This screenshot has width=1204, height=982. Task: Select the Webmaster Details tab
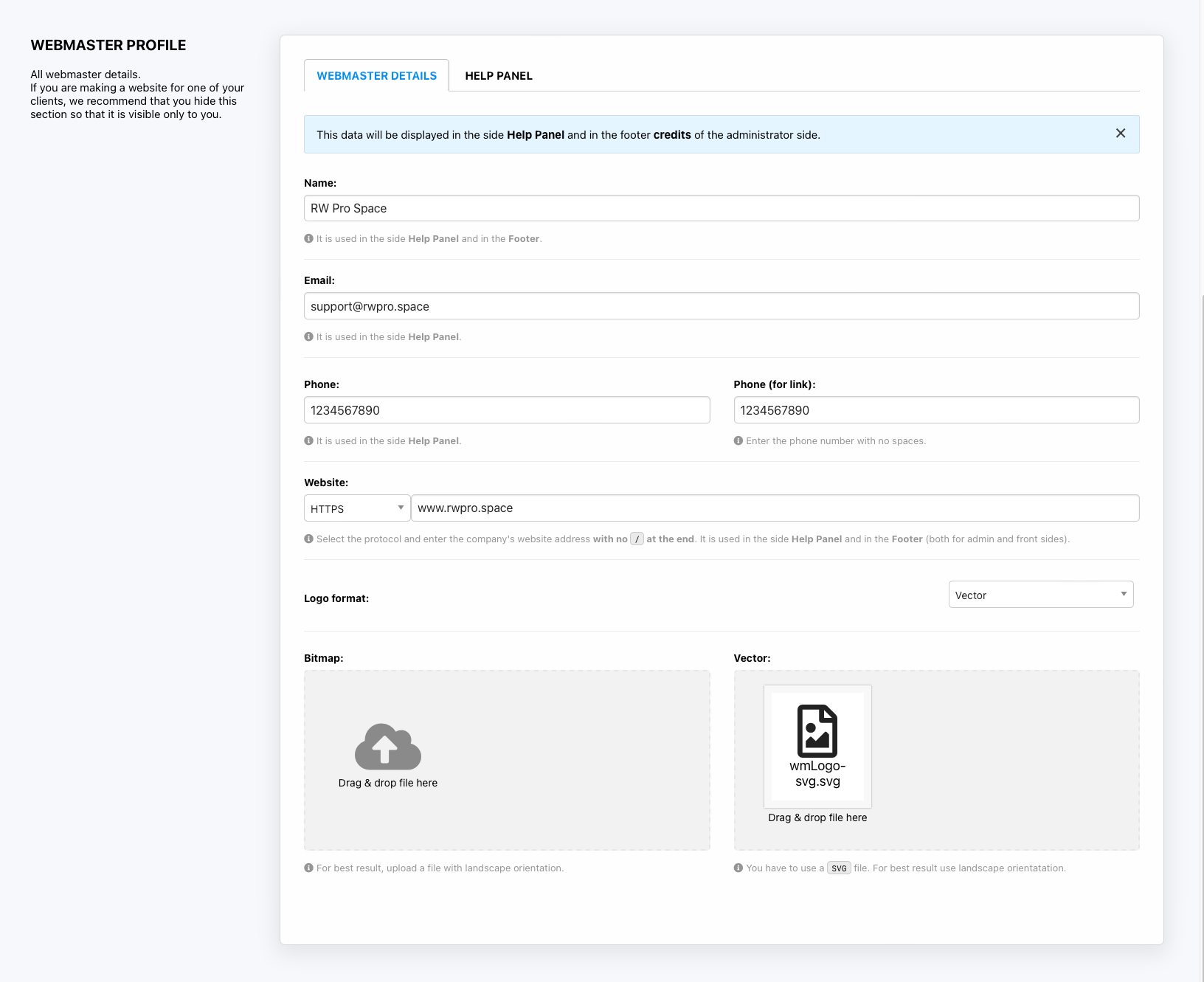[376, 76]
